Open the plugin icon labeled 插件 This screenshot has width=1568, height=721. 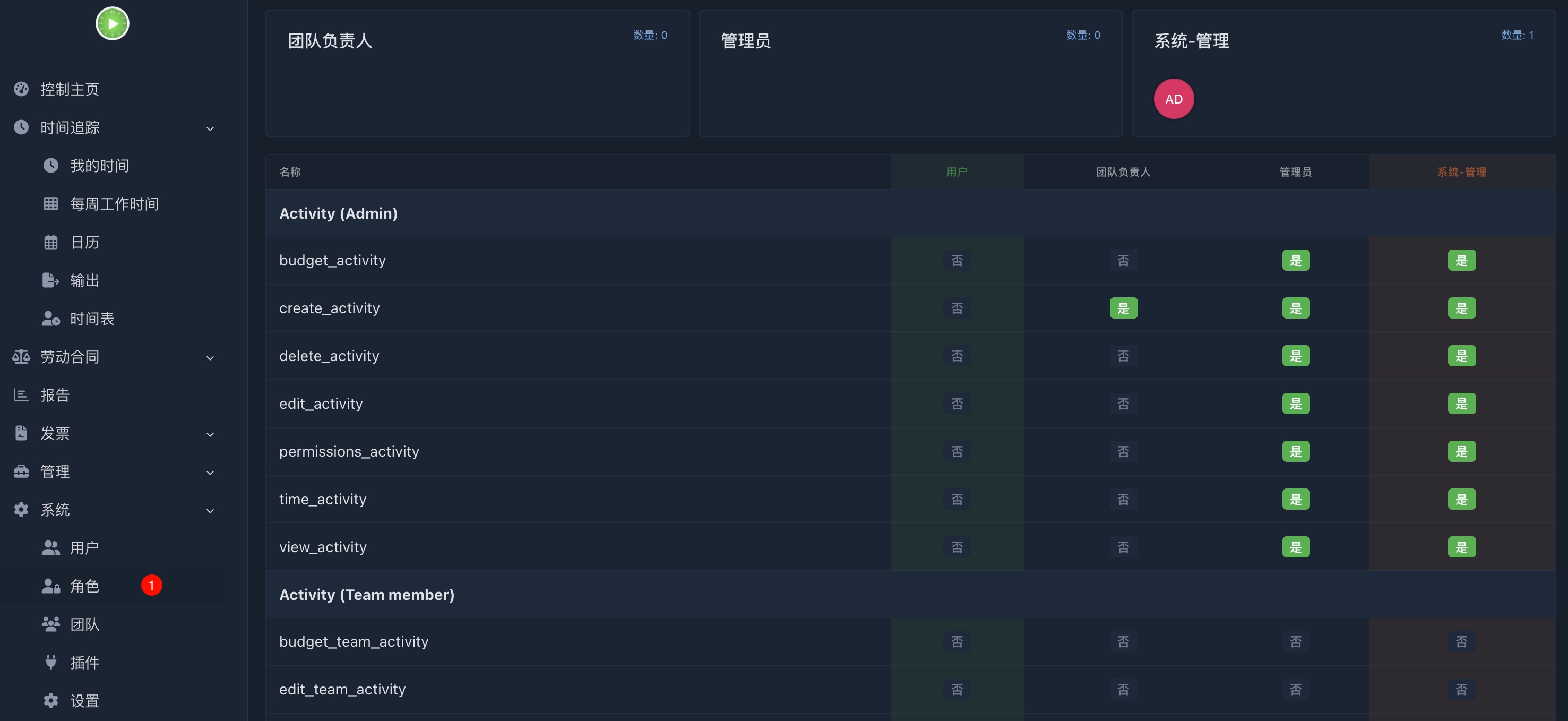(x=50, y=662)
